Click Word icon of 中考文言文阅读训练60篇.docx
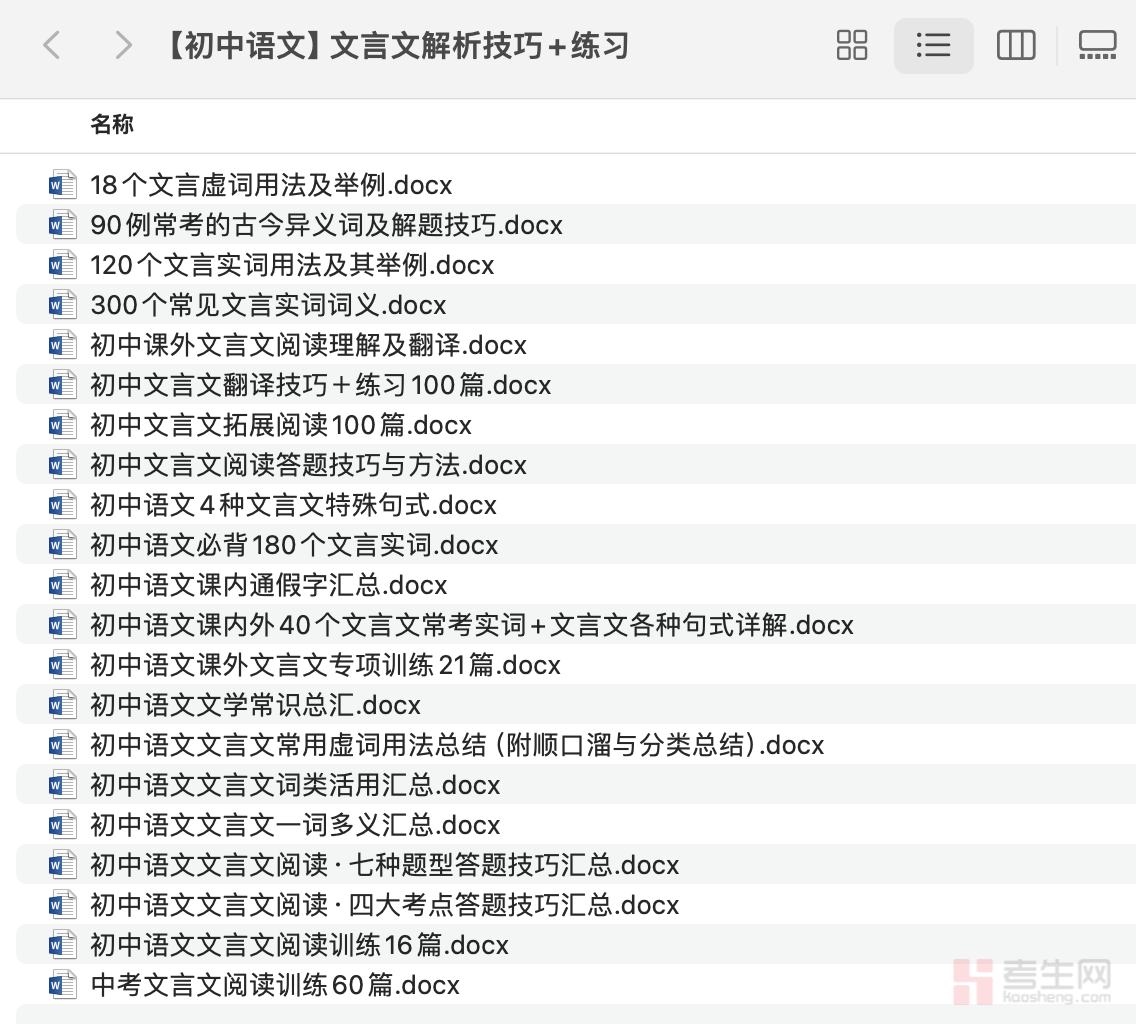The width and height of the screenshot is (1136, 1024). coord(63,985)
